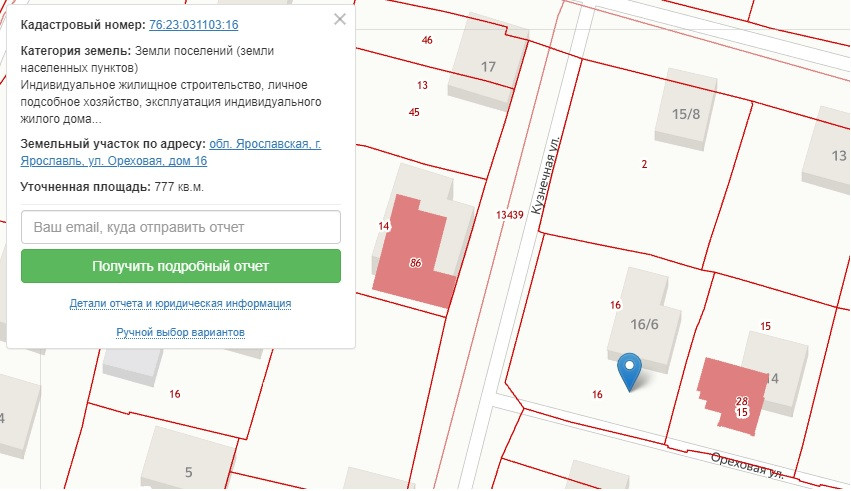Click the Ореховая ул. street label

[x=747, y=466]
